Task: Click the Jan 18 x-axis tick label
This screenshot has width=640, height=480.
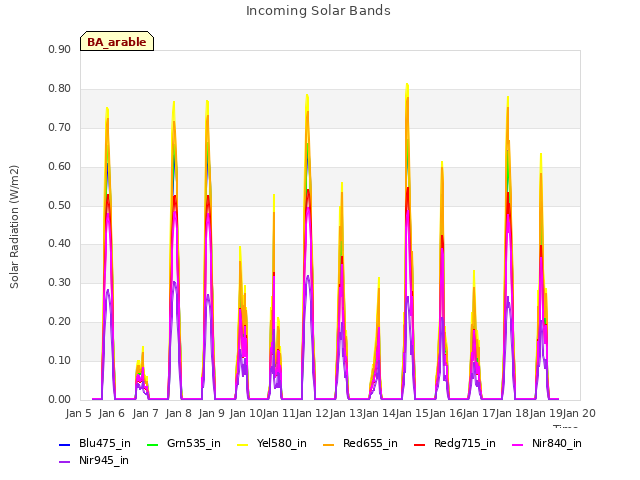Action: coord(512,413)
